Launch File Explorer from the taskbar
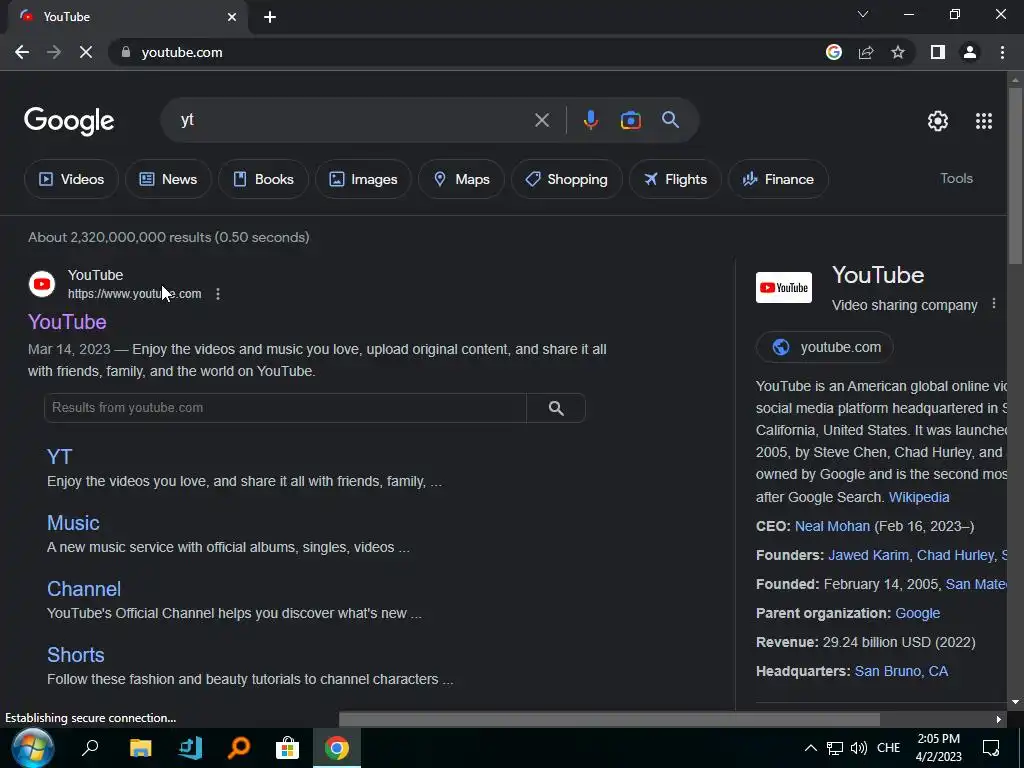This screenshot has width=1024, height=768. tap(140, 748)
